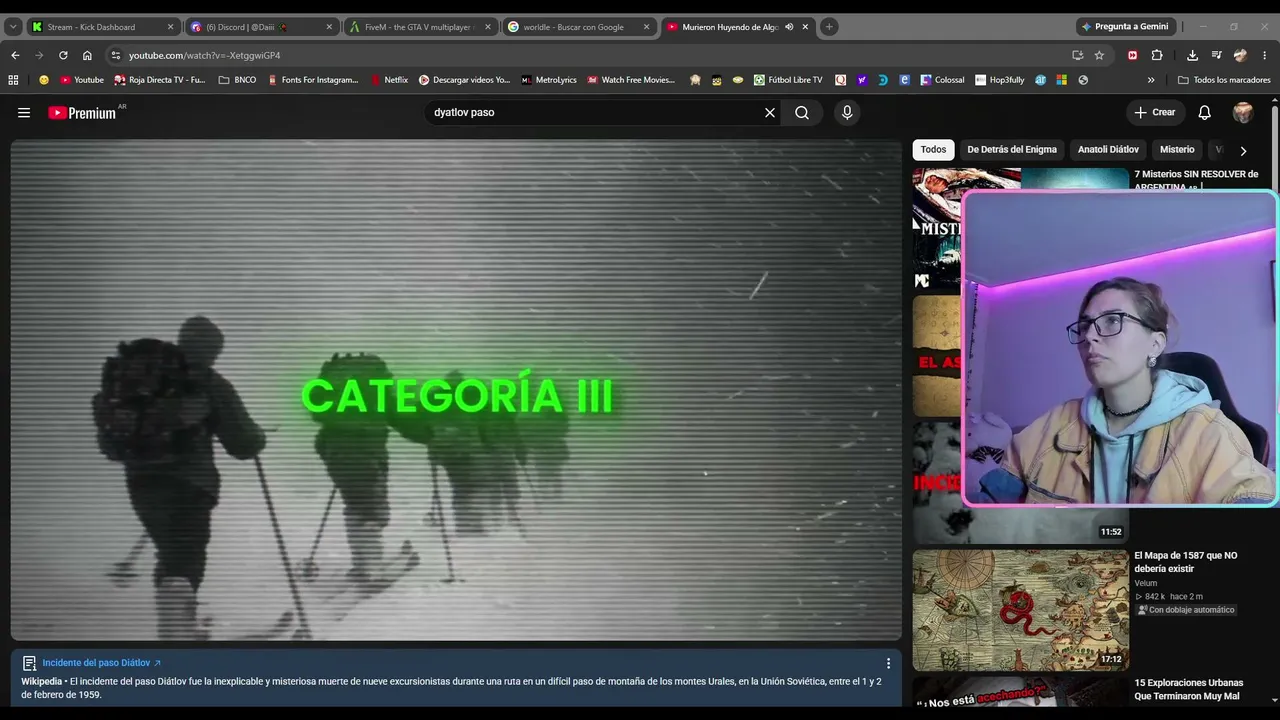View site information for youtube.com
This screenshot has height=720, width=1280.
pyautogui.click(x=116, y=55)
